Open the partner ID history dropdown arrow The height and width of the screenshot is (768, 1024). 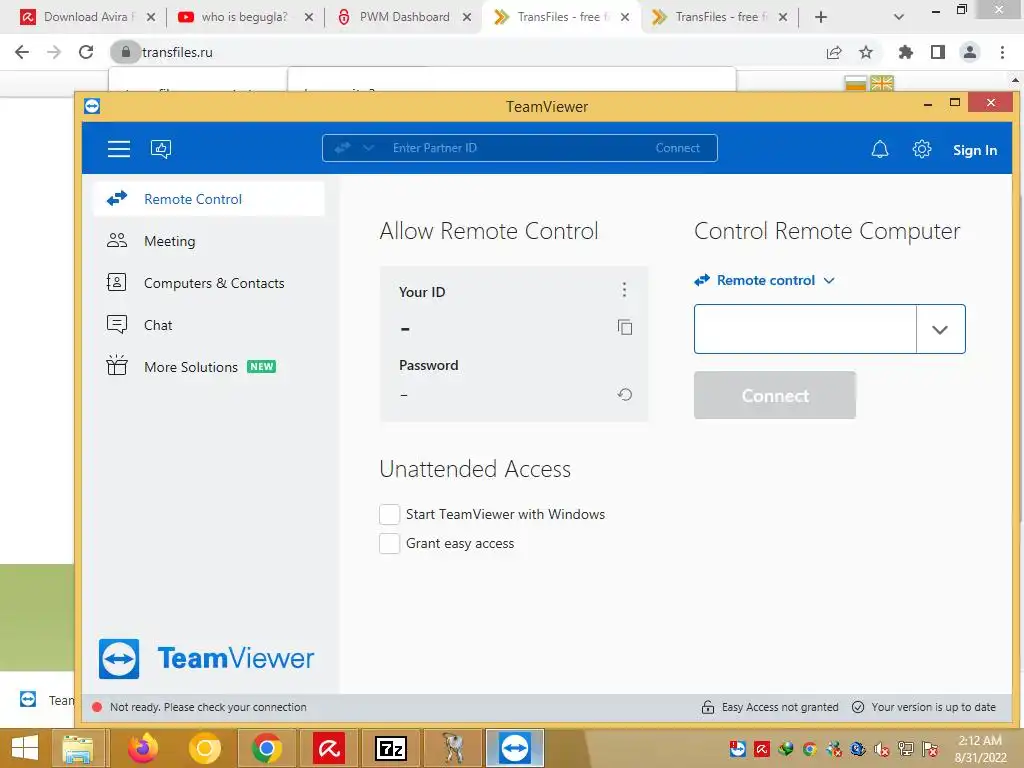(940, 329)
